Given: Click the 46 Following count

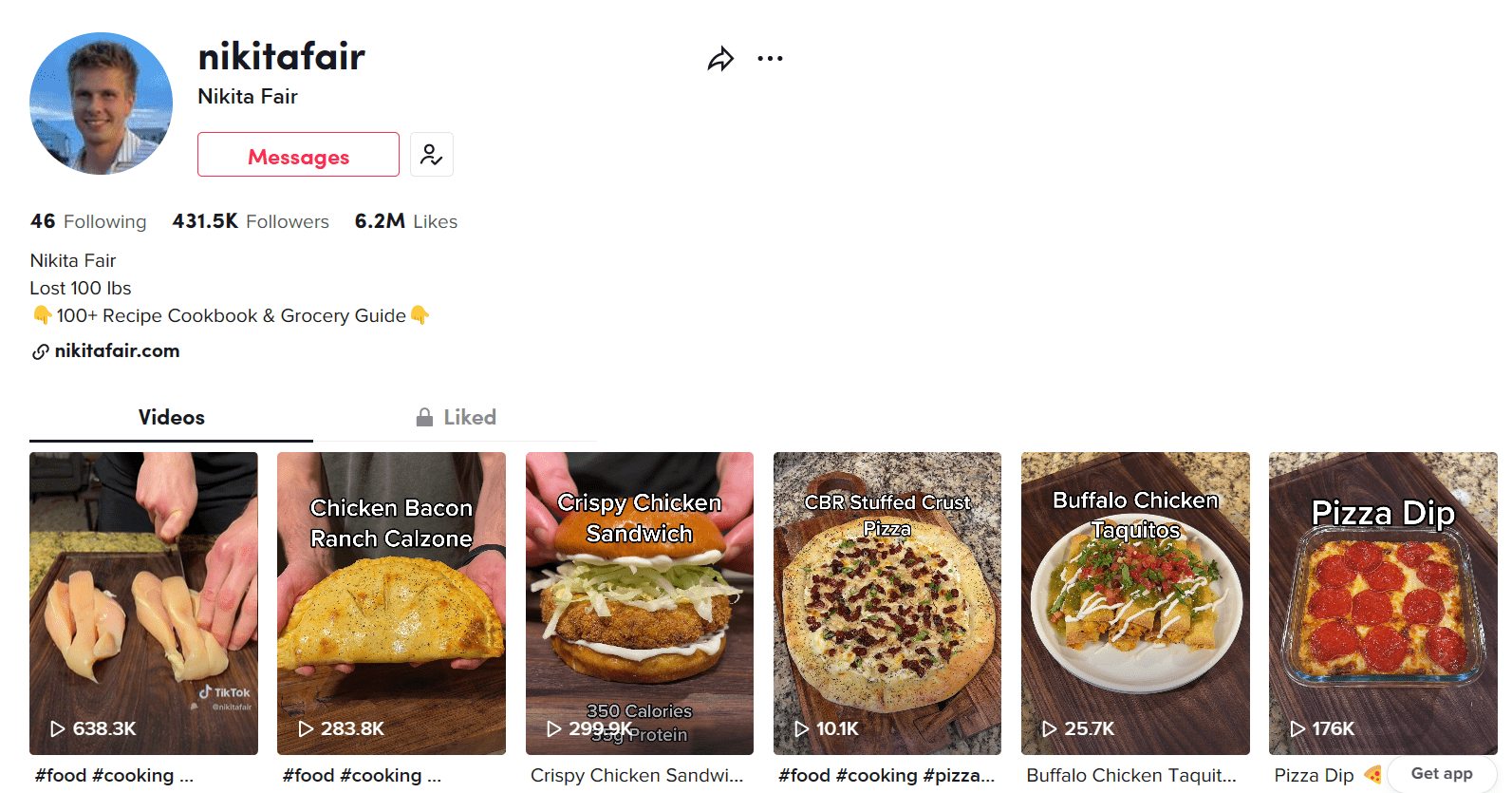Looking at the screenshot, I should pyautogui.click(x=88, y=221).
